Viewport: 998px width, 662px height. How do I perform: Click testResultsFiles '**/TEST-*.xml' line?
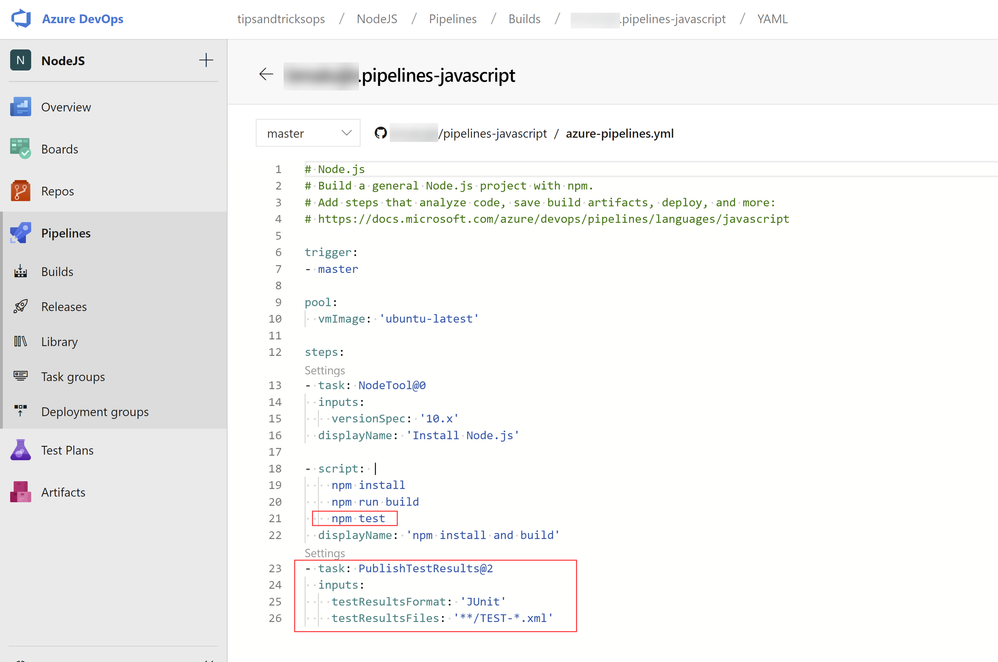[442, 618]
